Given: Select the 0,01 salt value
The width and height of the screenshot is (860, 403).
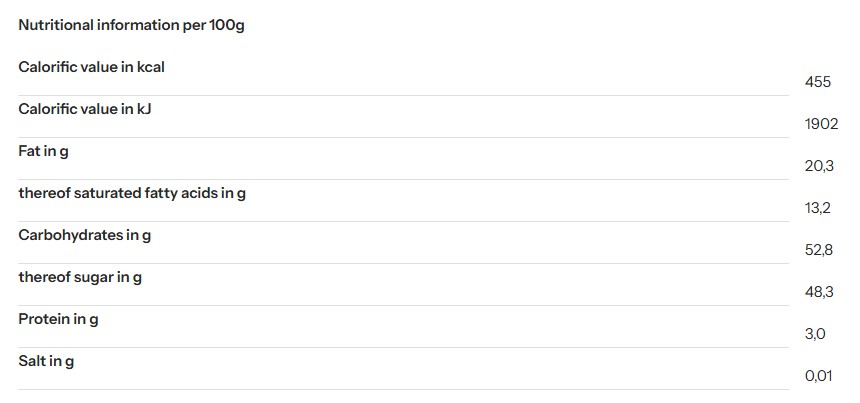Looking at the screenshot, I should pos(818,376).
